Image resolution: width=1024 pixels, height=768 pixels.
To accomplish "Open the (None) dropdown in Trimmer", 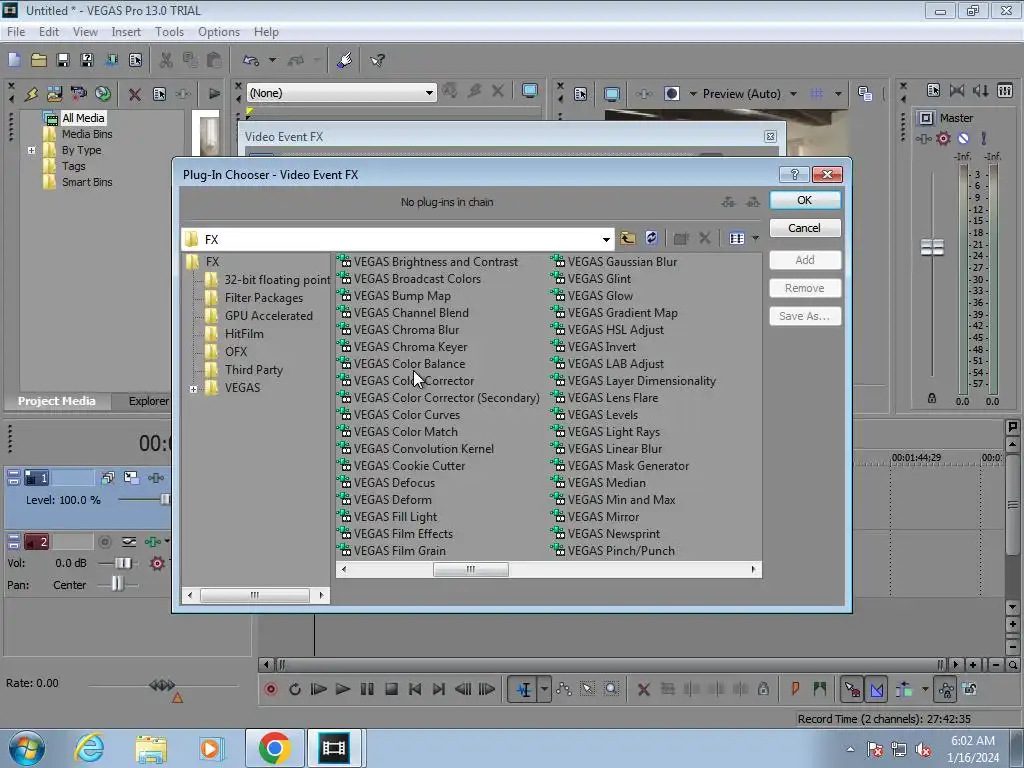I will coord(429,93).
